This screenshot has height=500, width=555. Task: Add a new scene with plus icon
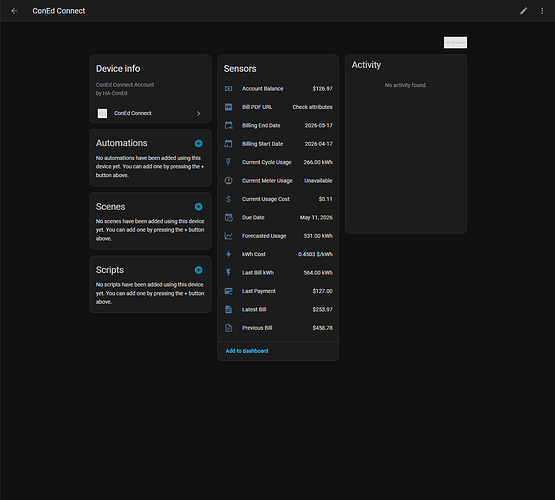pyautogui.click(x=199, y=207)
